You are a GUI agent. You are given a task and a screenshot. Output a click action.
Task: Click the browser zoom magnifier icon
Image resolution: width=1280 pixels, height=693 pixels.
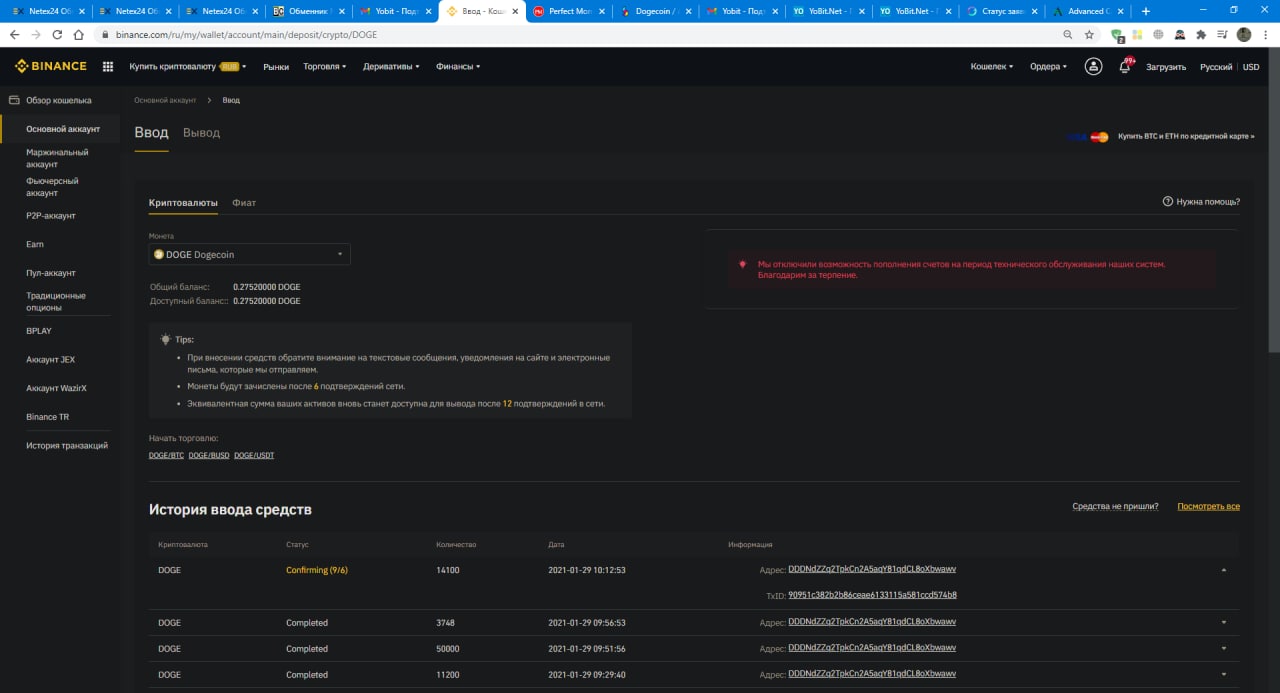1068,34
